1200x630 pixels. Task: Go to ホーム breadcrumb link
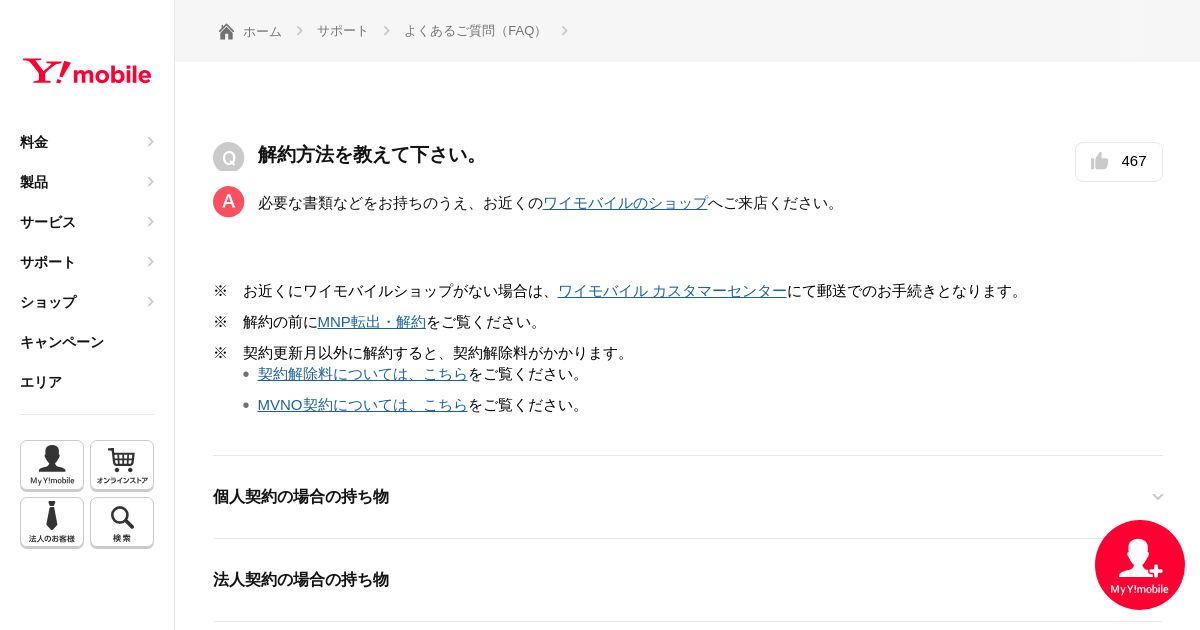(x=262, y=31)
